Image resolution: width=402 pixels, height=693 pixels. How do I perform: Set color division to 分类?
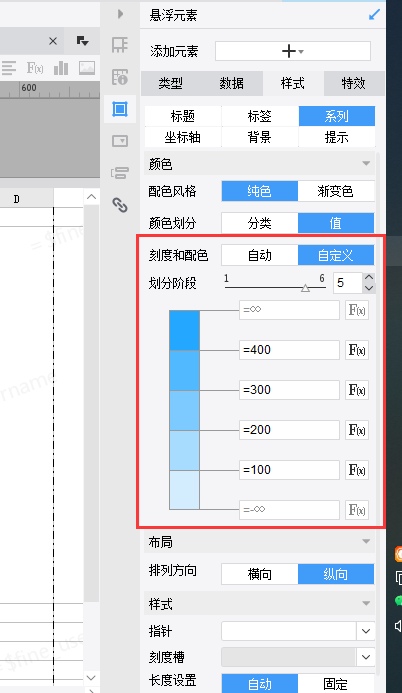click(x=260, y=223)
